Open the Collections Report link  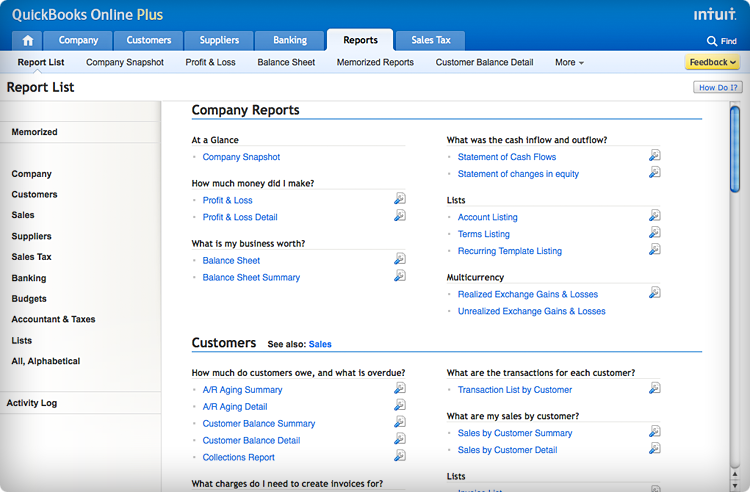coord(238,458)
